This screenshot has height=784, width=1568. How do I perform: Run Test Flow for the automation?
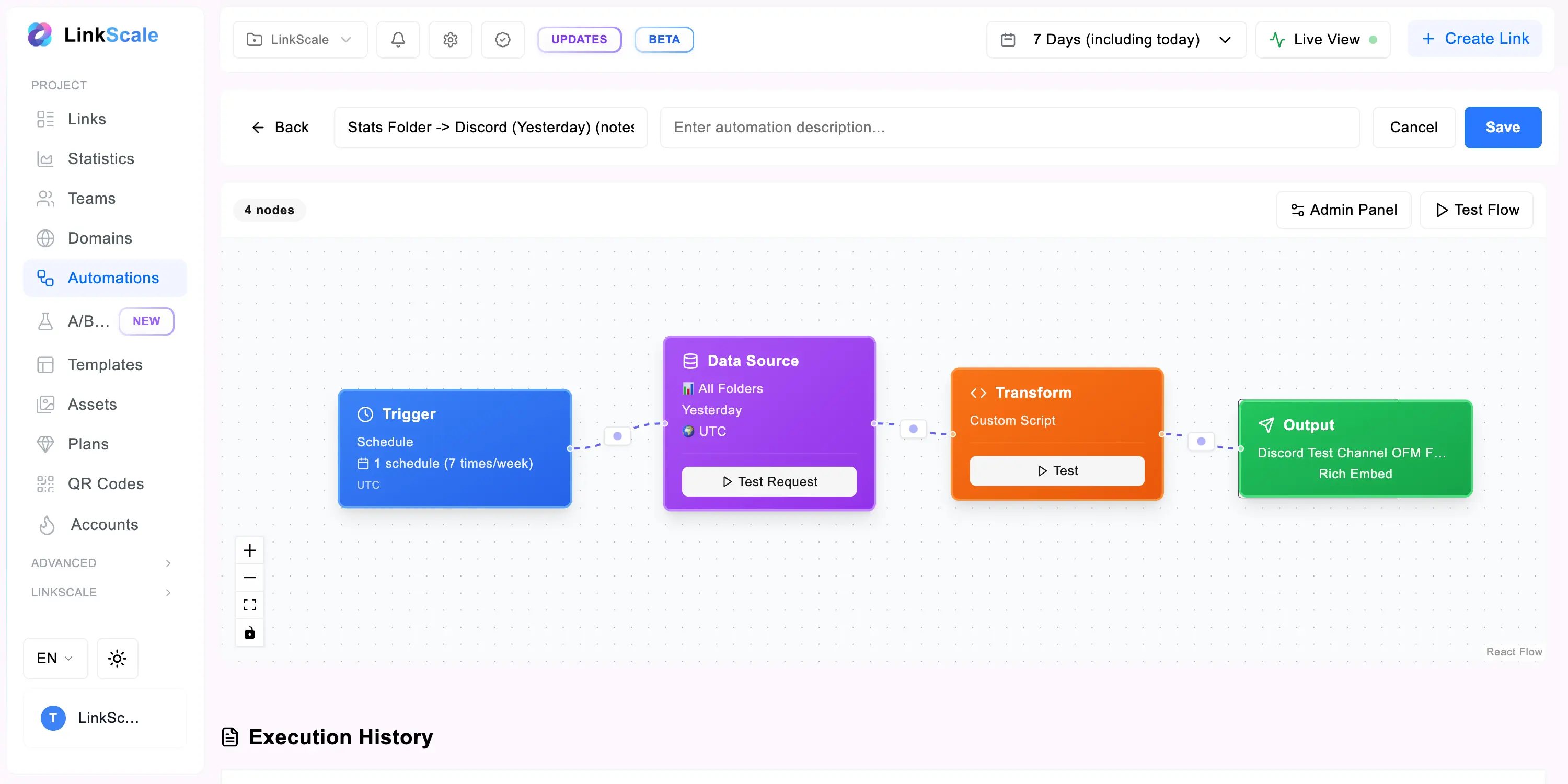pos(1476,210)
